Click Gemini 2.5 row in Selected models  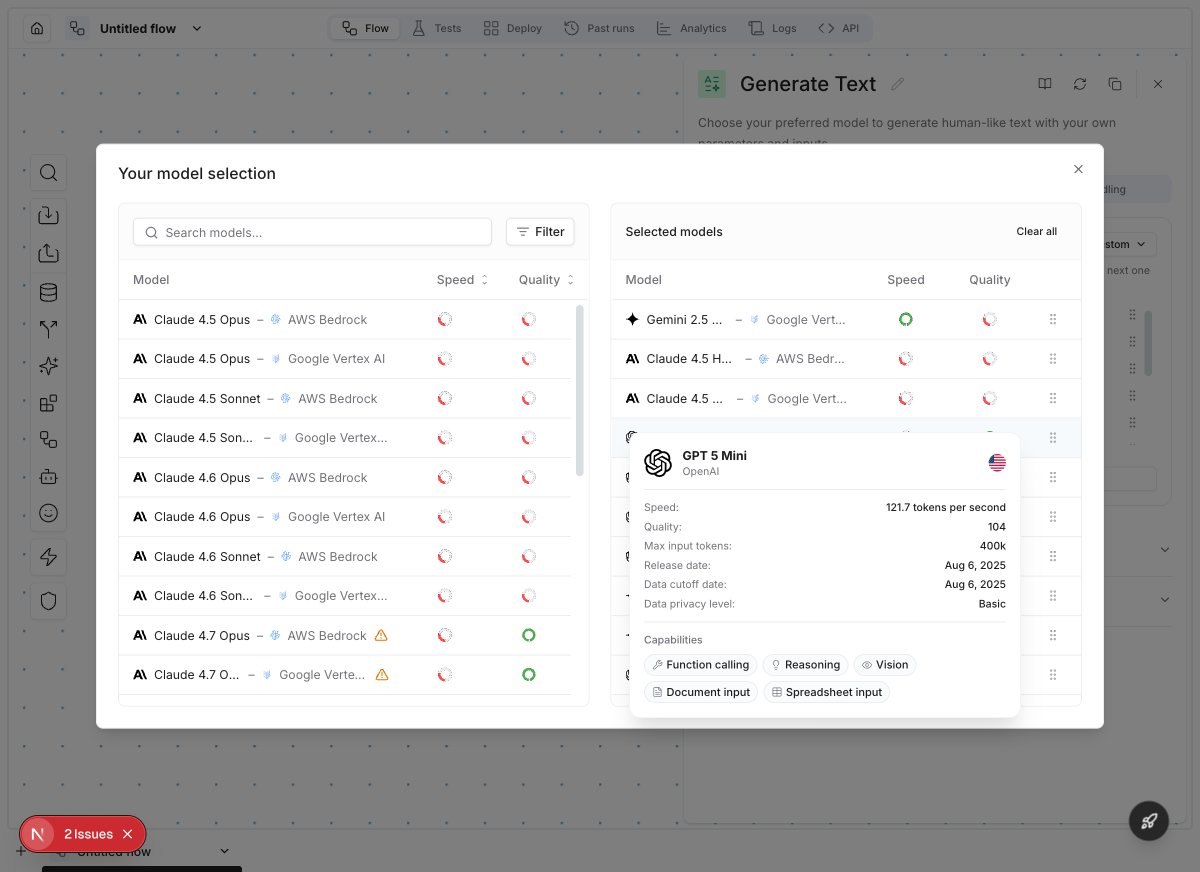pos(846,320)
